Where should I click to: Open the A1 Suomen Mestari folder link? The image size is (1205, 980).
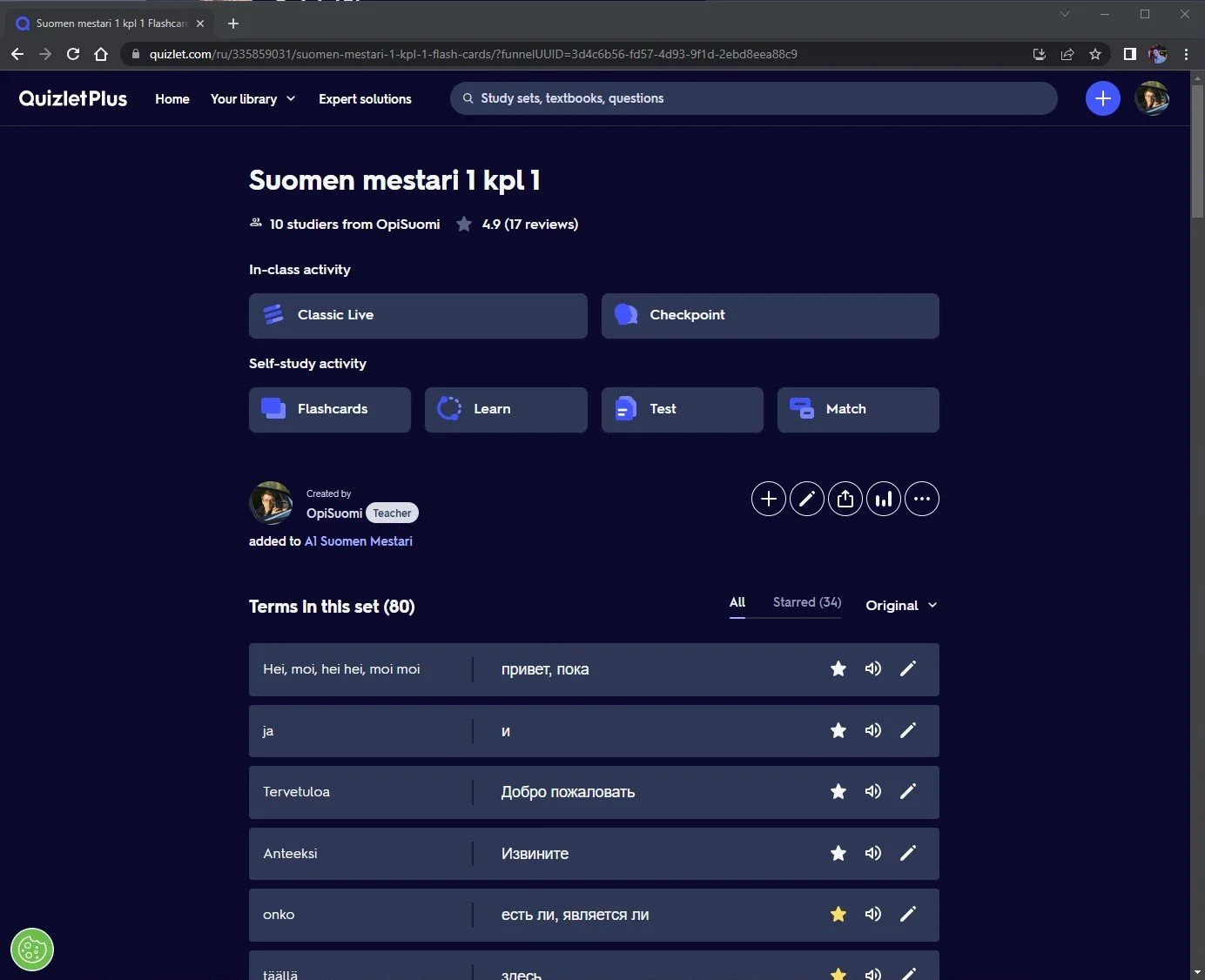(x=358, y=541)
